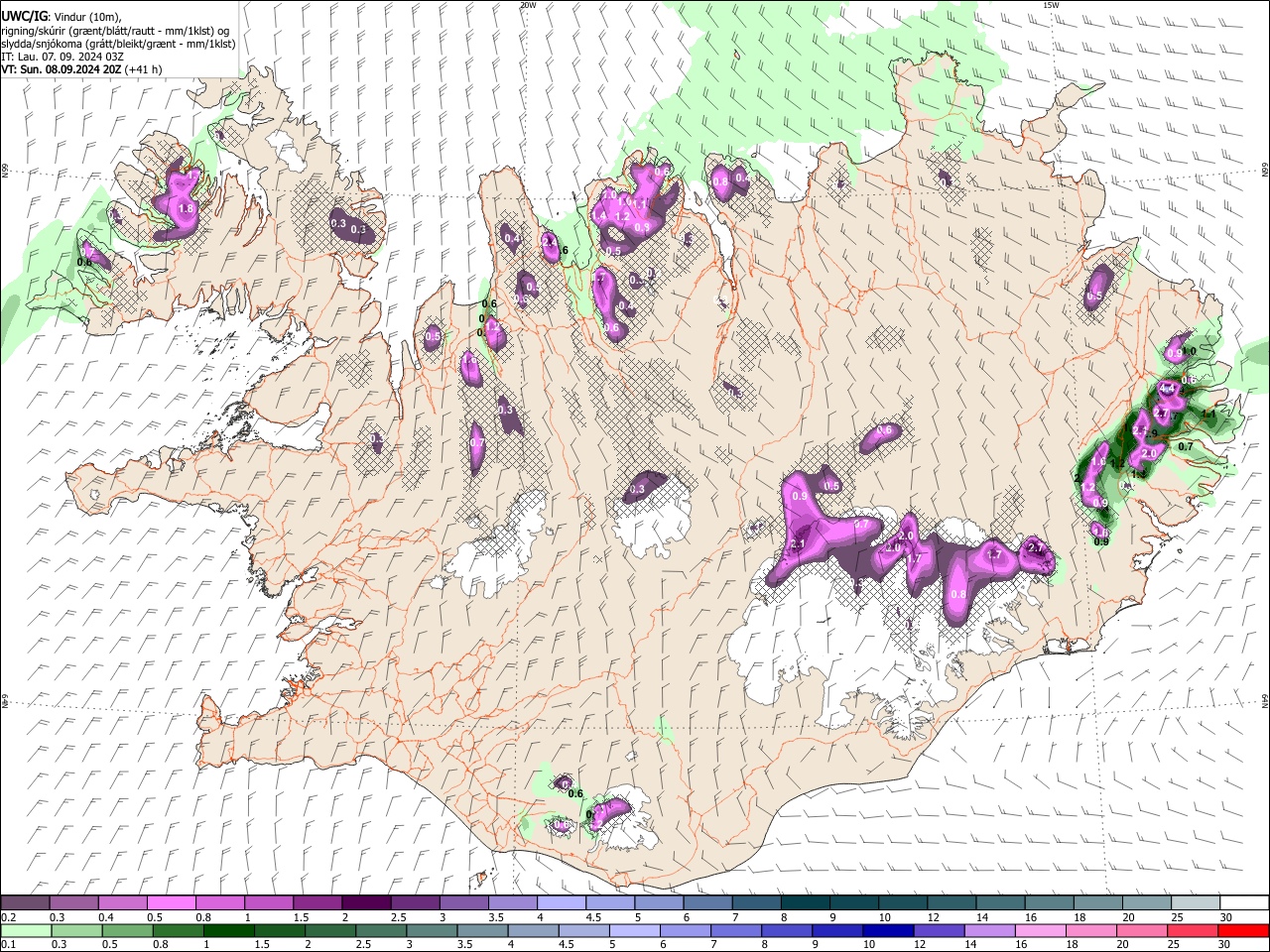
Task: Click the top legend swatch starting at 0.2
Action: (x=26, y=903)
